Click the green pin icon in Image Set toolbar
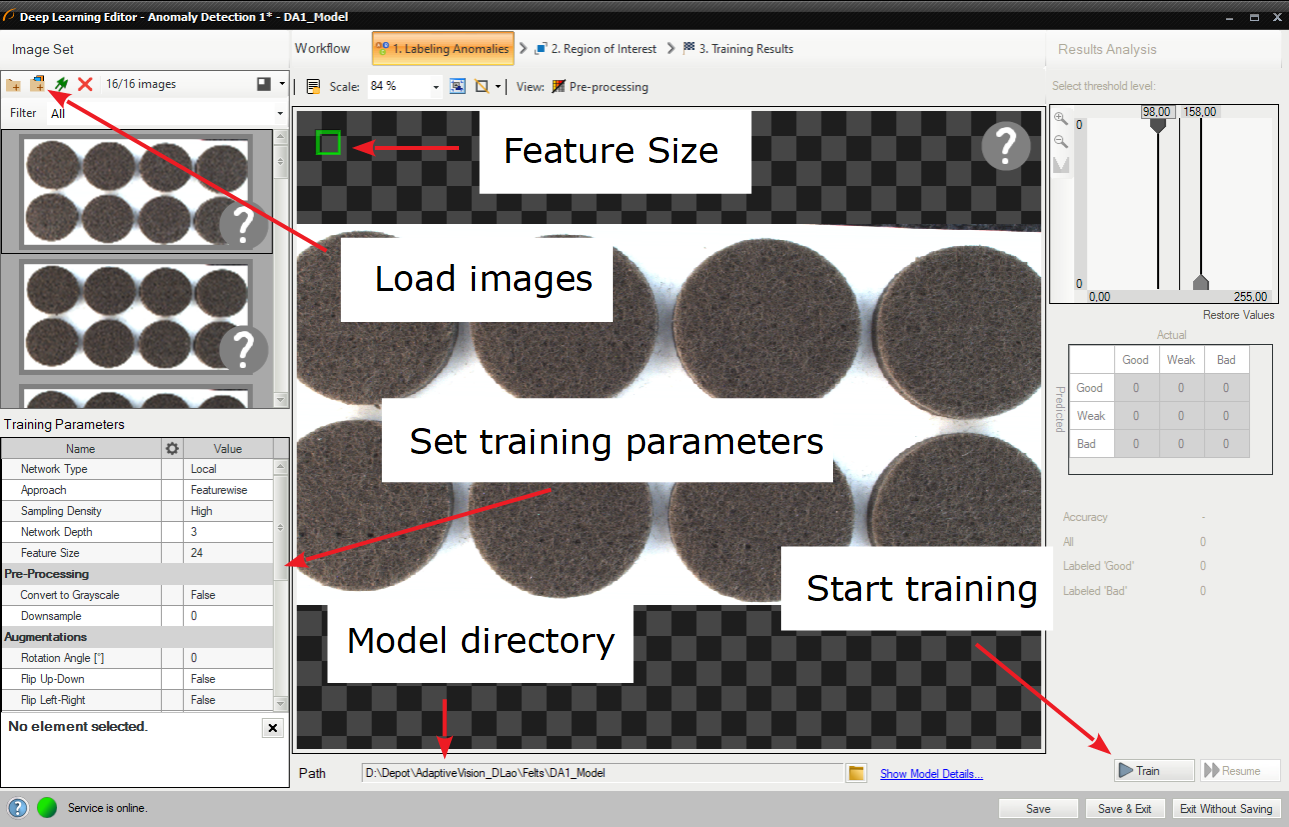1289x827 pixels. click(x=62, y=85)
